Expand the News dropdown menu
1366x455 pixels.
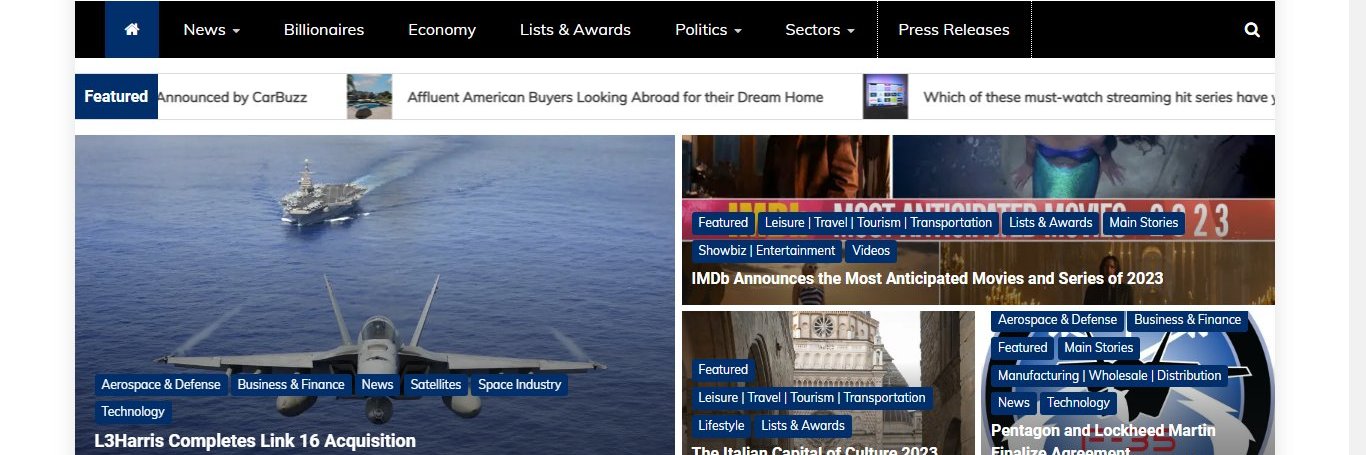(212, 30)
